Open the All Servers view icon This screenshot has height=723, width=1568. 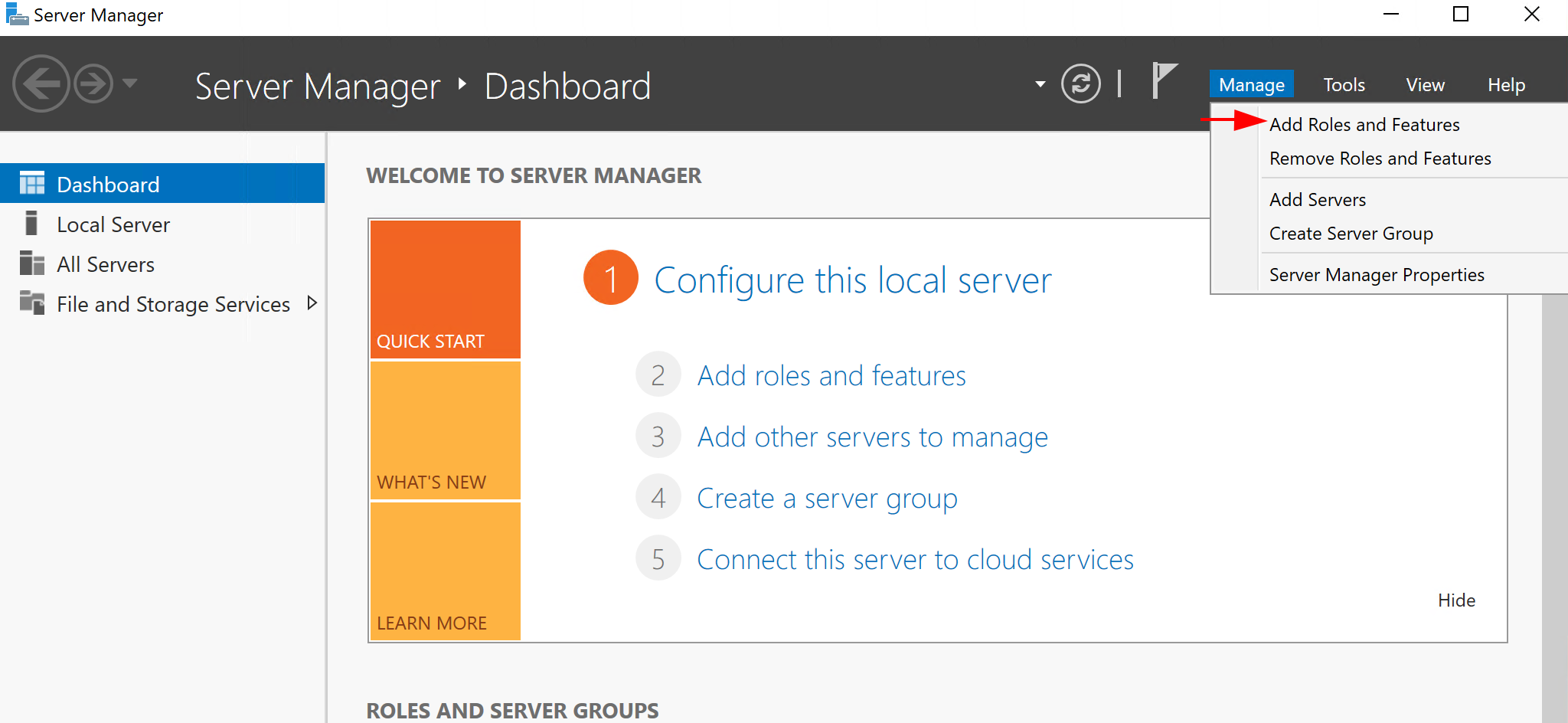point(32,263)
